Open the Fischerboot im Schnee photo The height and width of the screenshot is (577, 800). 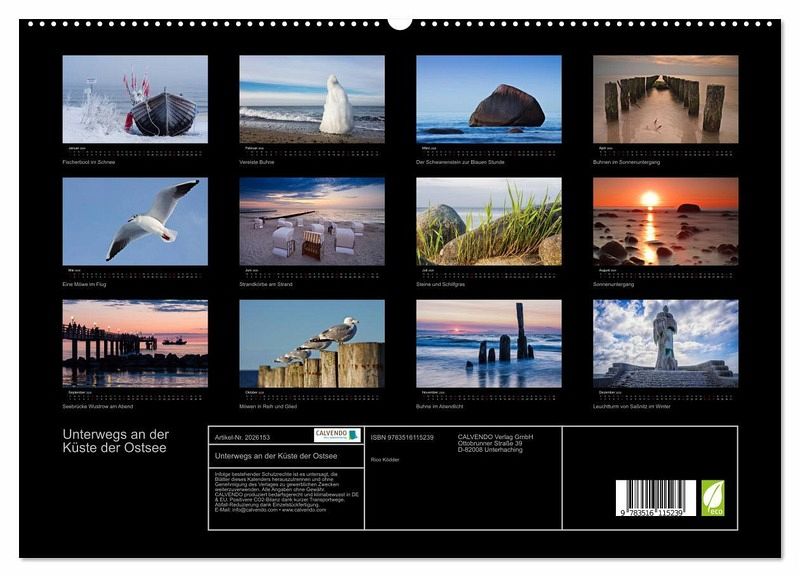coord(135,99)
